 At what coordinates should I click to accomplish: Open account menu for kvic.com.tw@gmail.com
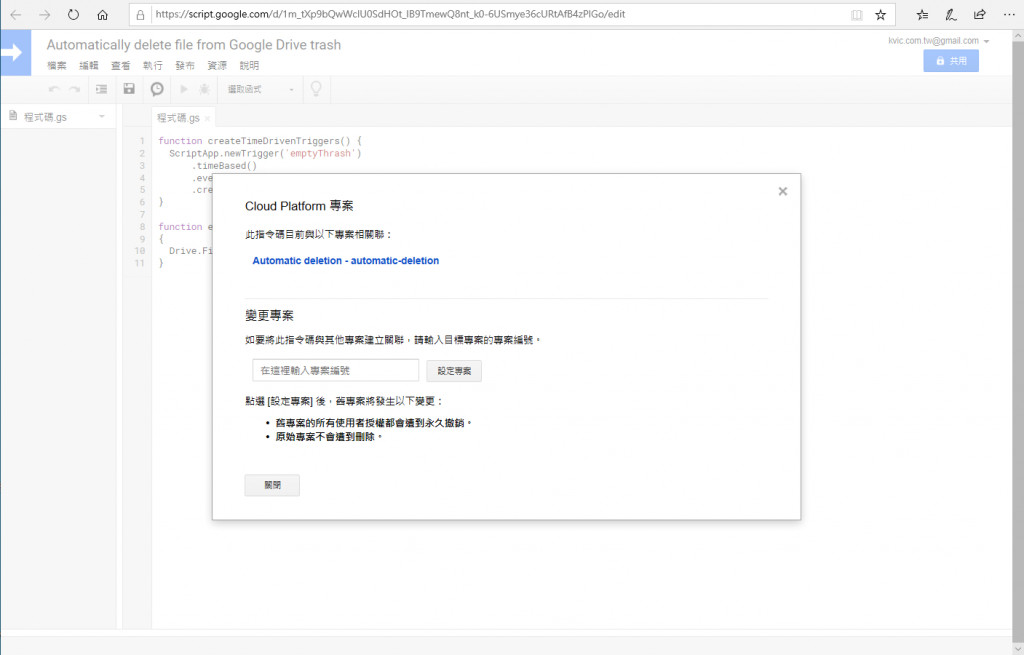tap(938, 40)
